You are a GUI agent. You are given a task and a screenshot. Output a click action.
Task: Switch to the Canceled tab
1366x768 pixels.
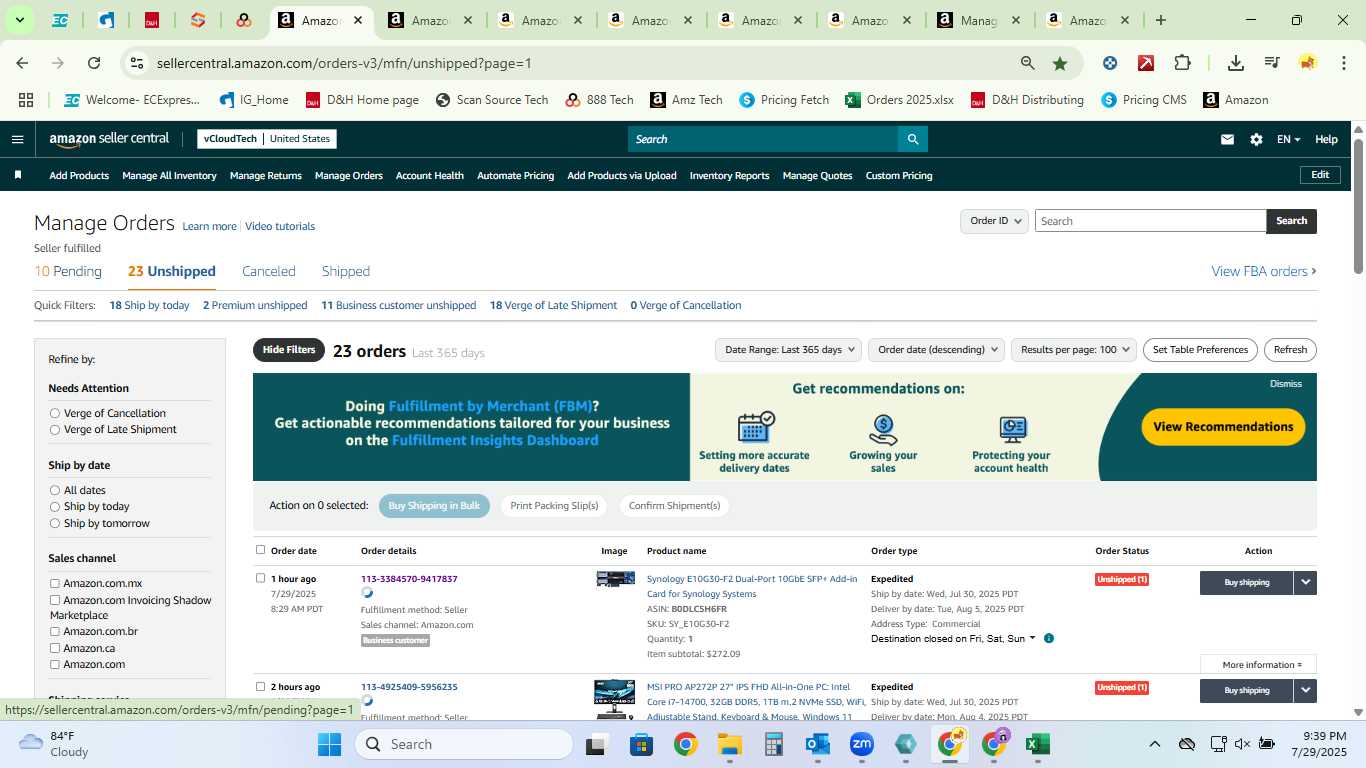[x=269, y=271]
